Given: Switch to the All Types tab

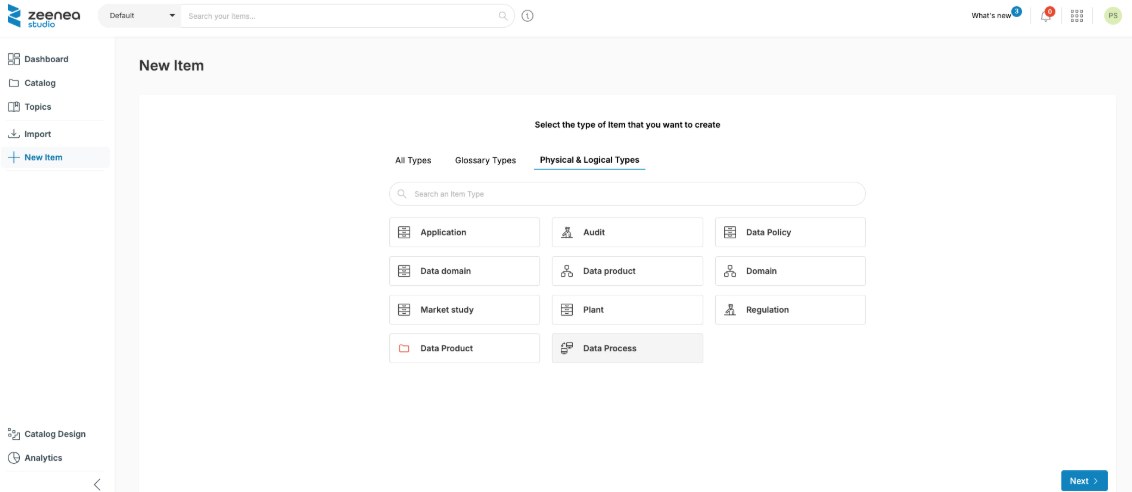Looking at the screenshot, I should click(x=413, y=160).
